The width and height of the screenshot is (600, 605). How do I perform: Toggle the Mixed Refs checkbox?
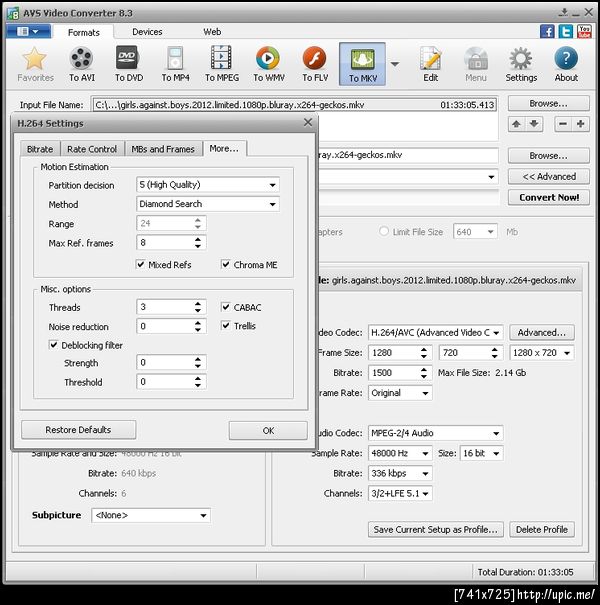click(x=141, y=264)
